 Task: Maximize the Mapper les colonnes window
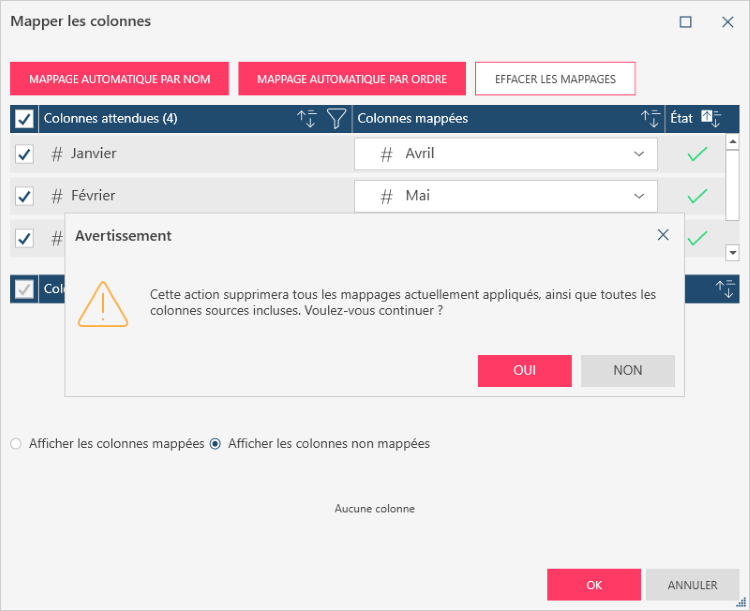[x=686, y=22]
